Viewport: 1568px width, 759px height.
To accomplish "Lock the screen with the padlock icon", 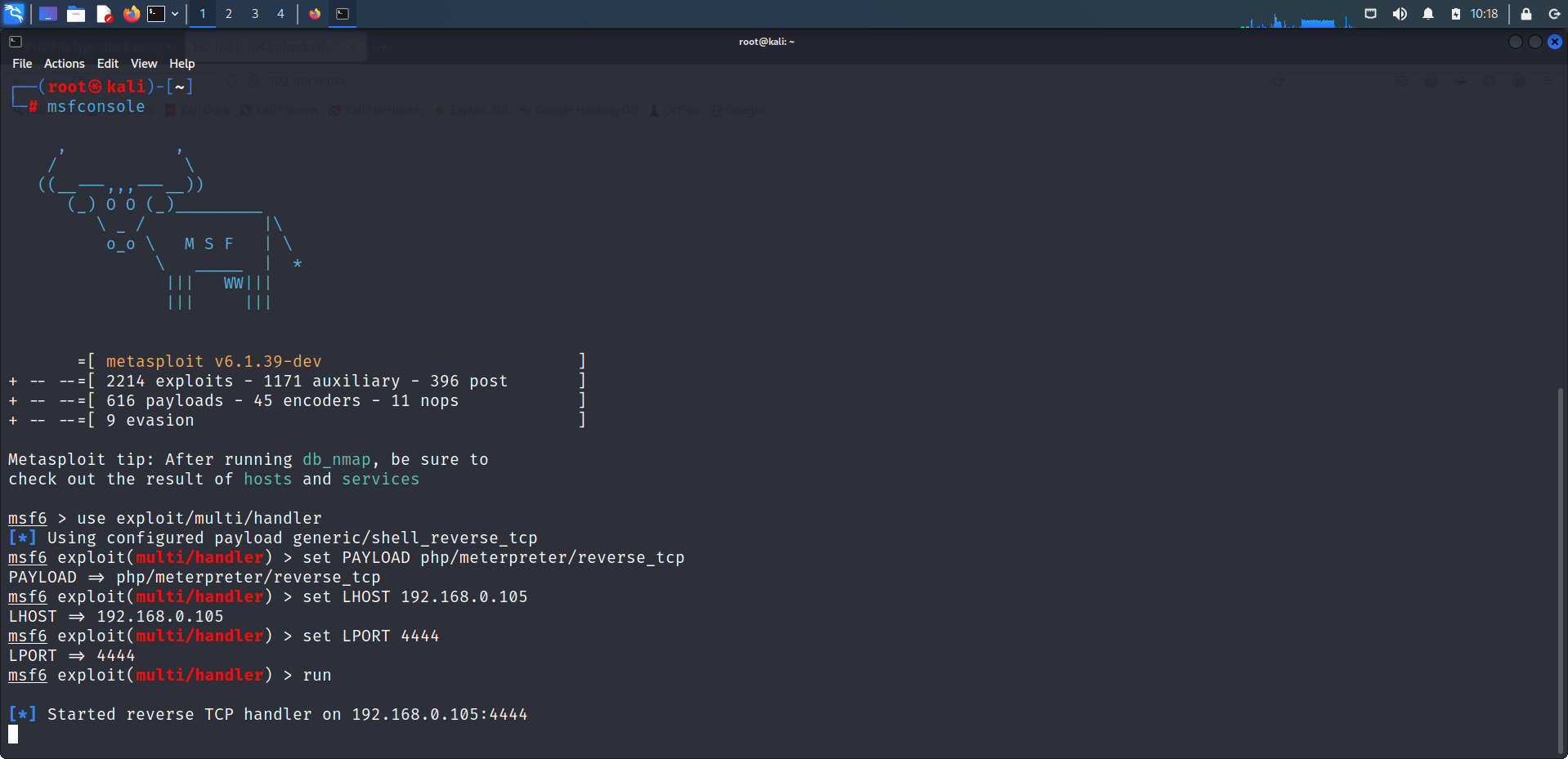I will point(1525,14).
